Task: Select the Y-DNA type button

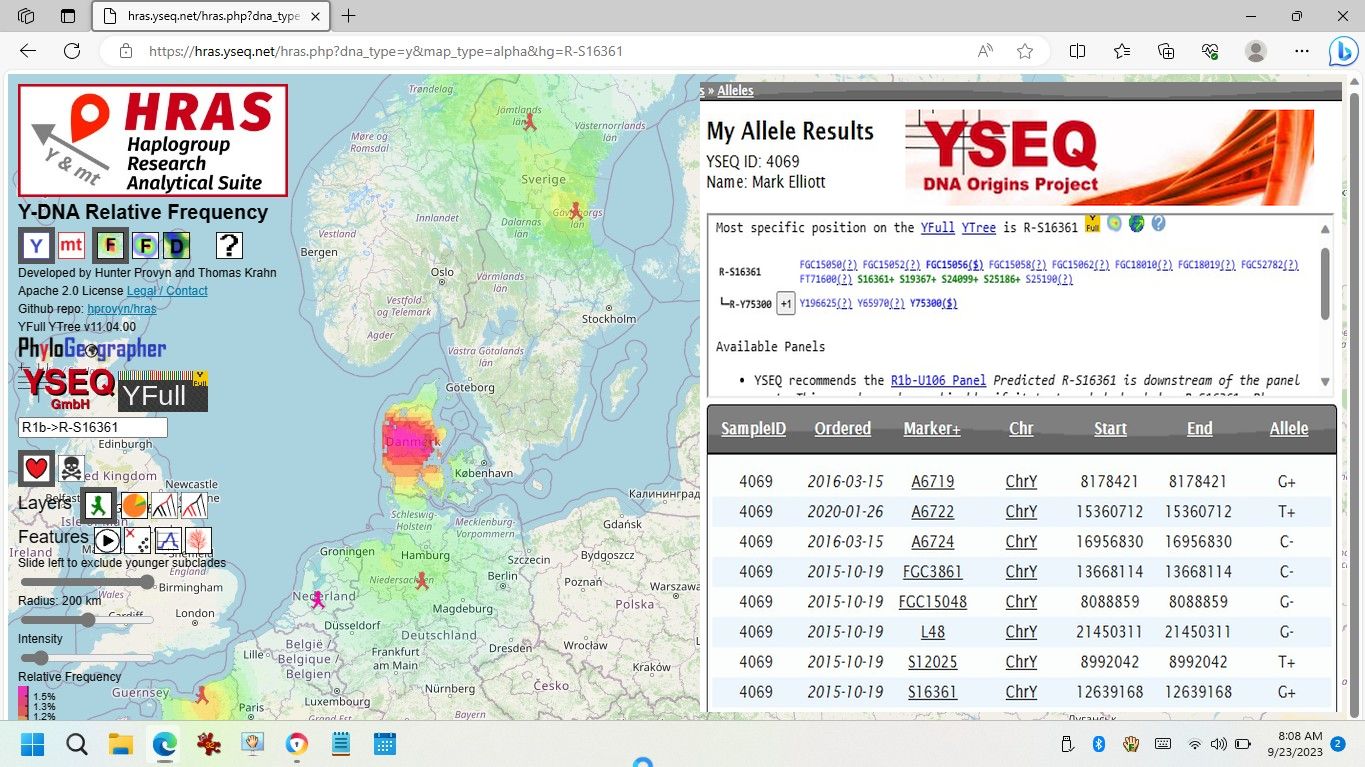Action: pos(36,245)
